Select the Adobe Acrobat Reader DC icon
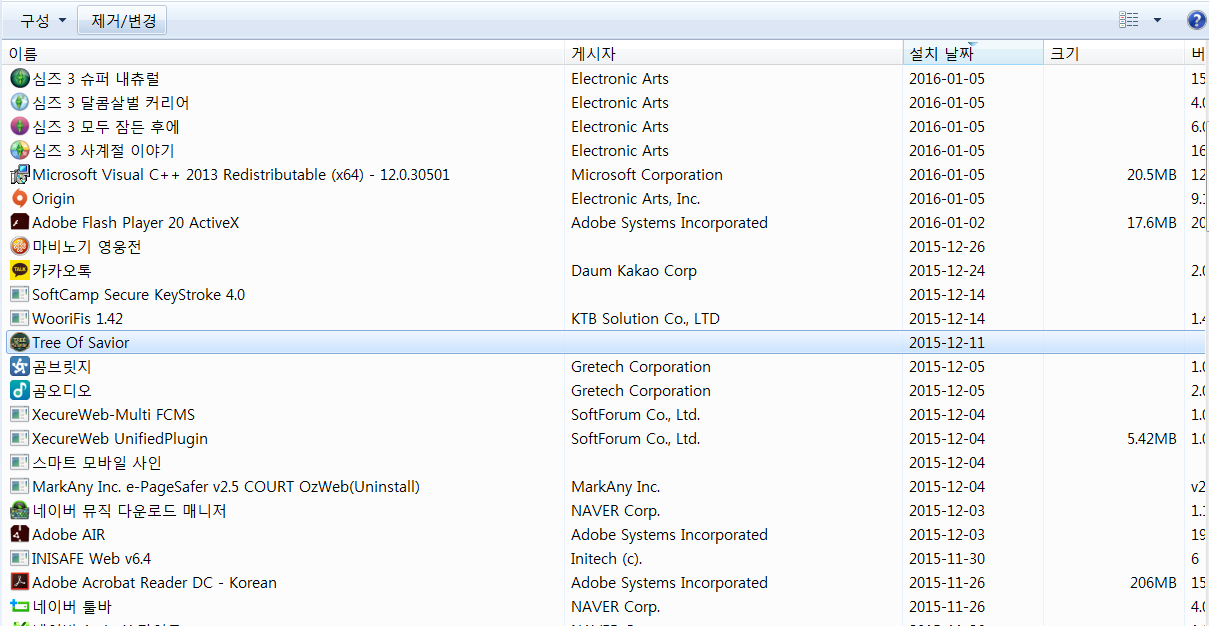This screenshot has width=1209, height=626. tap(20, 582)
